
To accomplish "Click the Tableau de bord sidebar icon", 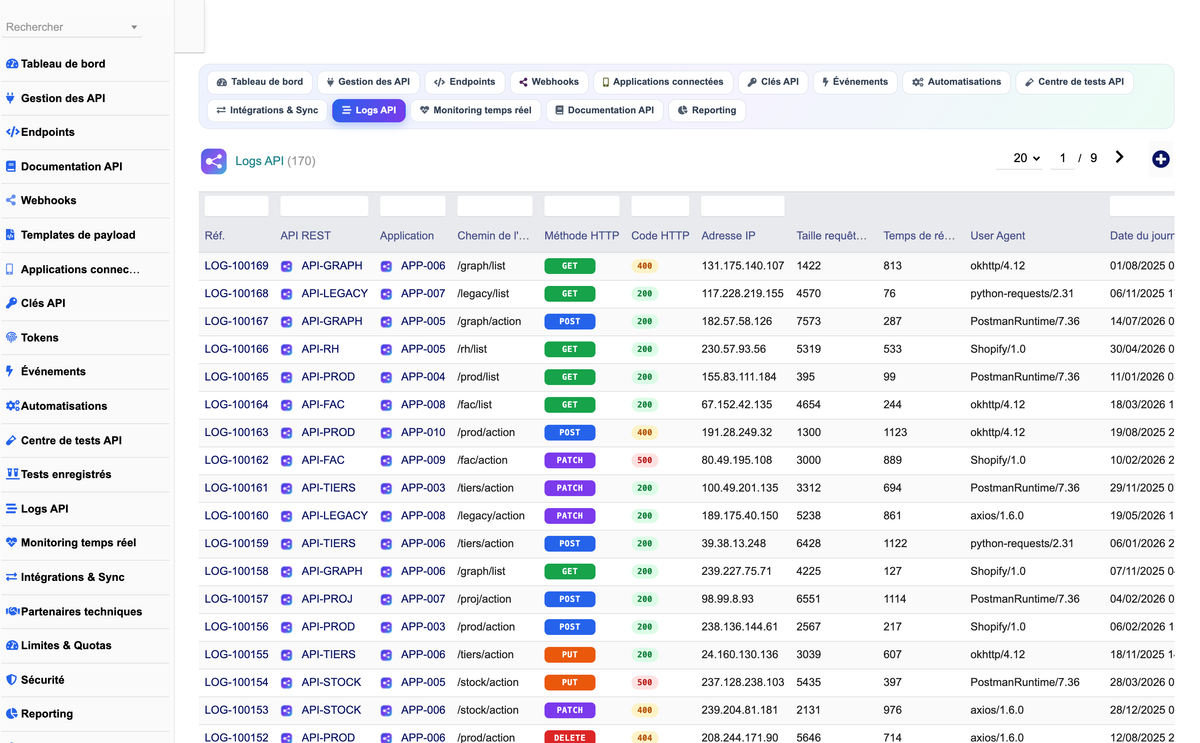I will point(12,64).
